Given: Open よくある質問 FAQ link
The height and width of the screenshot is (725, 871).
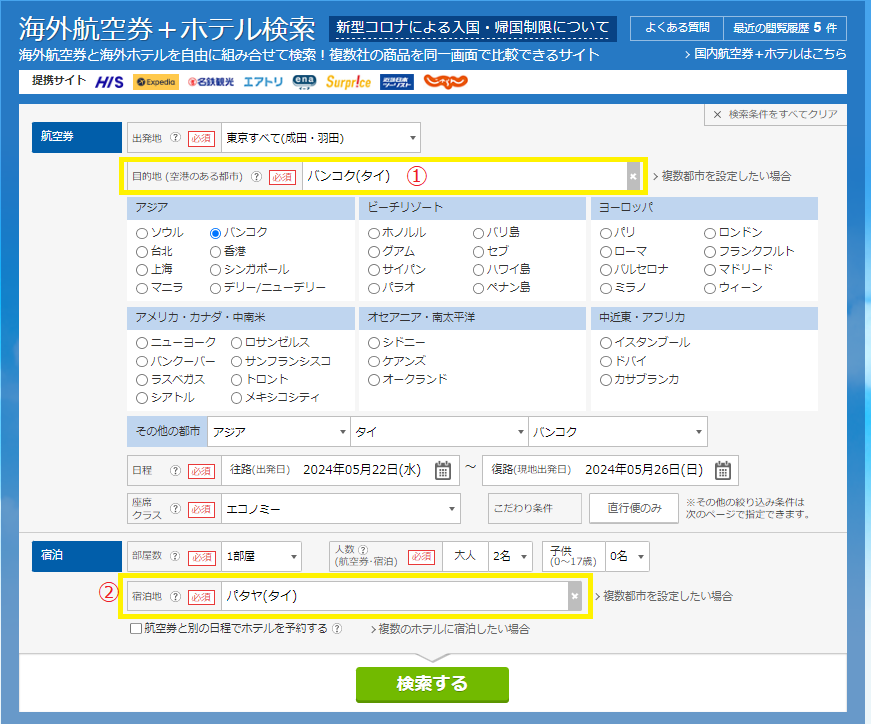Looking at the screenshot, I should coord(677,28).
